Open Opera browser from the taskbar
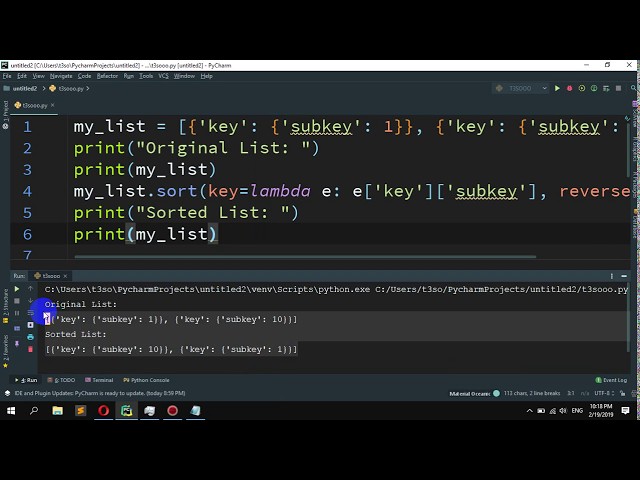The image size is (640, 480). pyautogui.click(x=103, y=411)
